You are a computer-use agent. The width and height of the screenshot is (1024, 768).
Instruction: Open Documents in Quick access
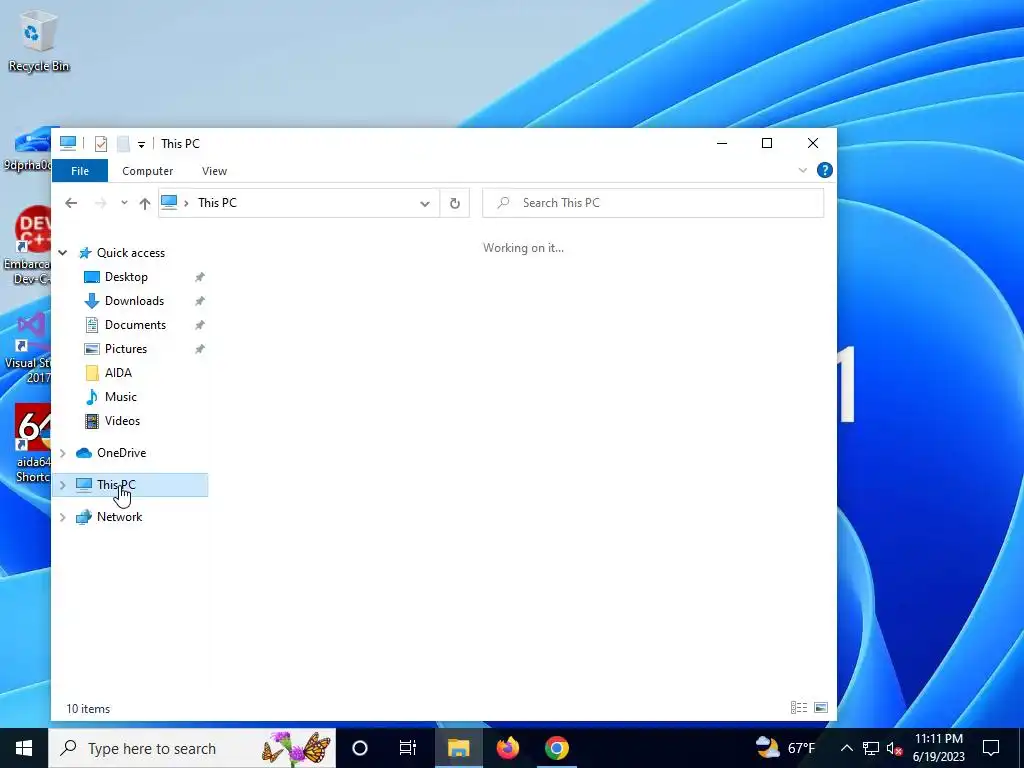click(135, 325)
